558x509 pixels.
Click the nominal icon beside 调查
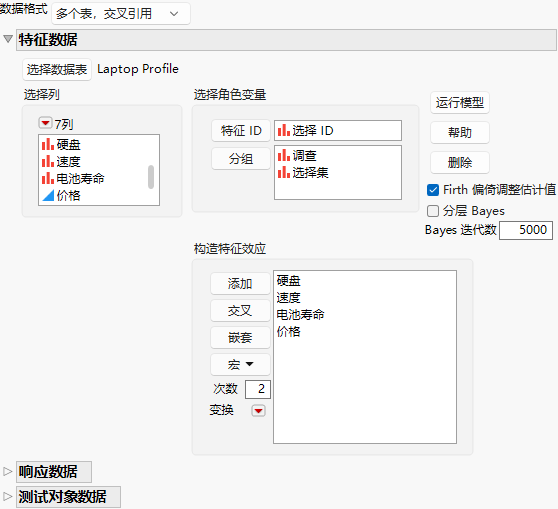(284, 155)
